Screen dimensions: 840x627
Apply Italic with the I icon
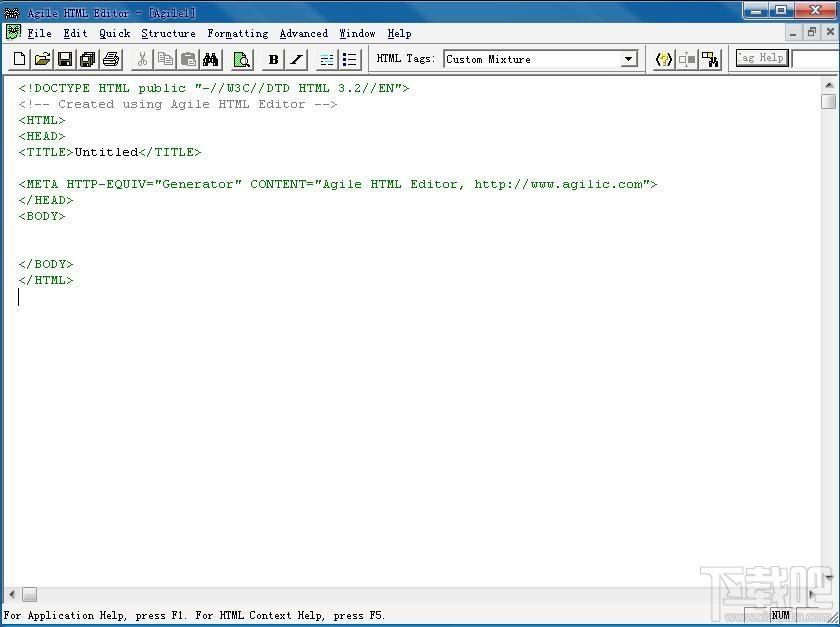[x=296, y=59]
